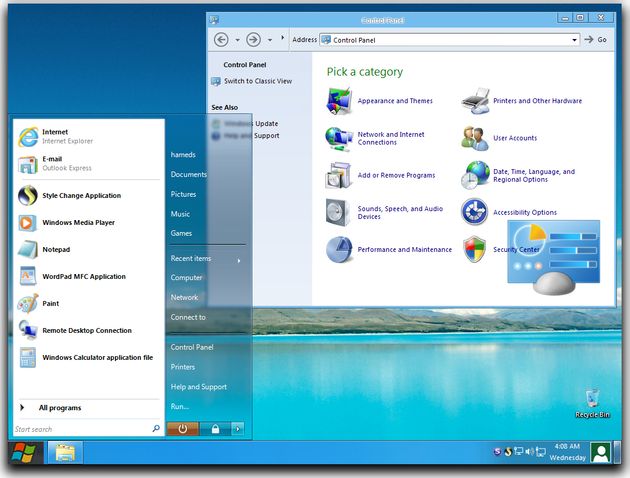The width and height of the screenshot is (630, 478).
Task: Open Back button history dropdown arrow
Action: (x=237, y=40)
